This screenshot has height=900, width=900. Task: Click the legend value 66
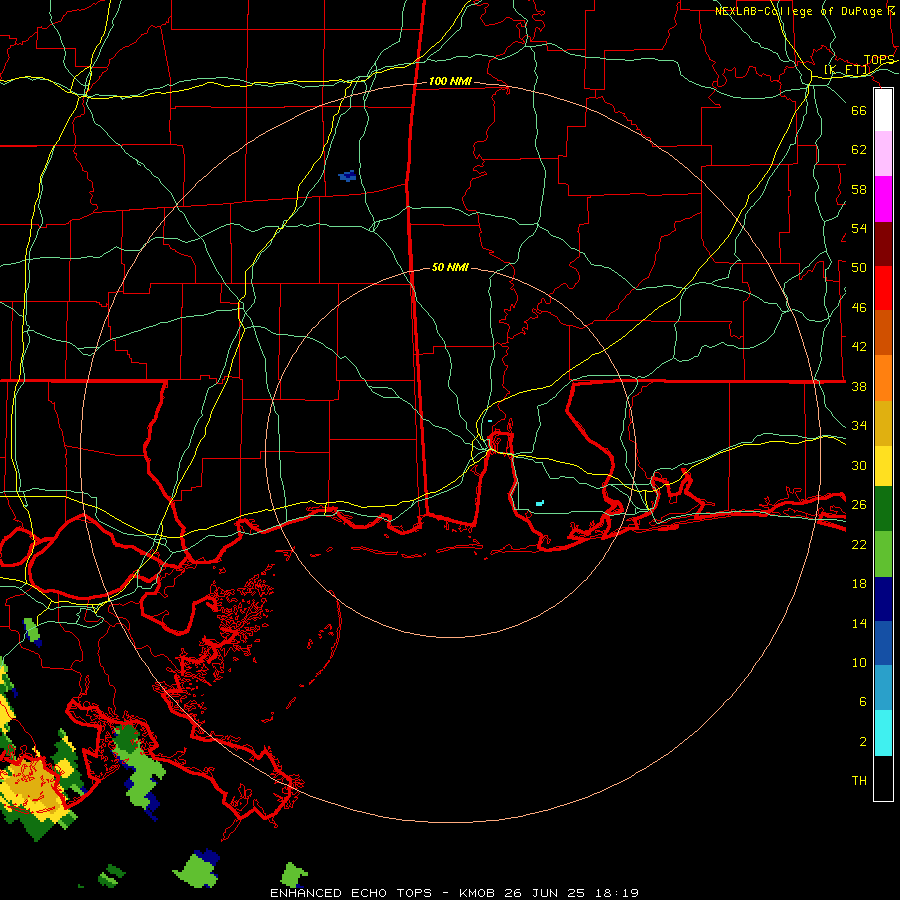pos(859,110)
